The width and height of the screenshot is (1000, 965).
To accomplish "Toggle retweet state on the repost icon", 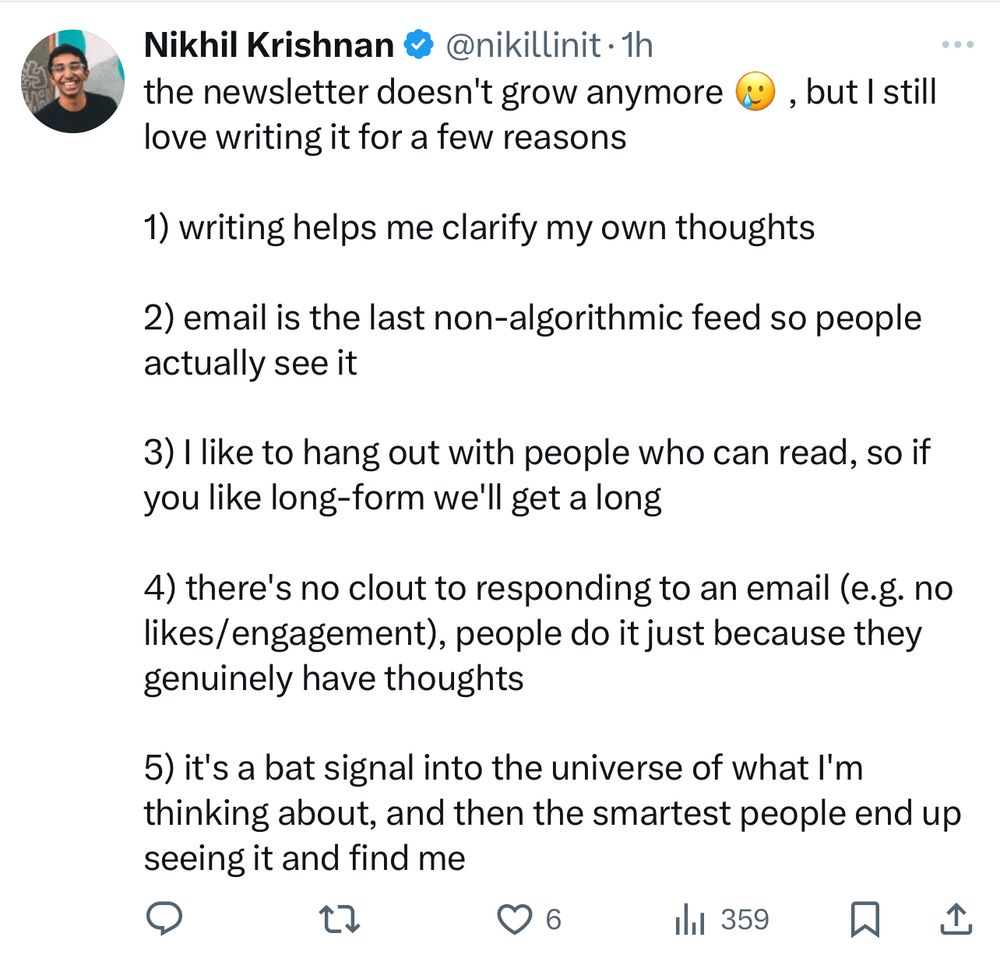I will coord(338,919).
